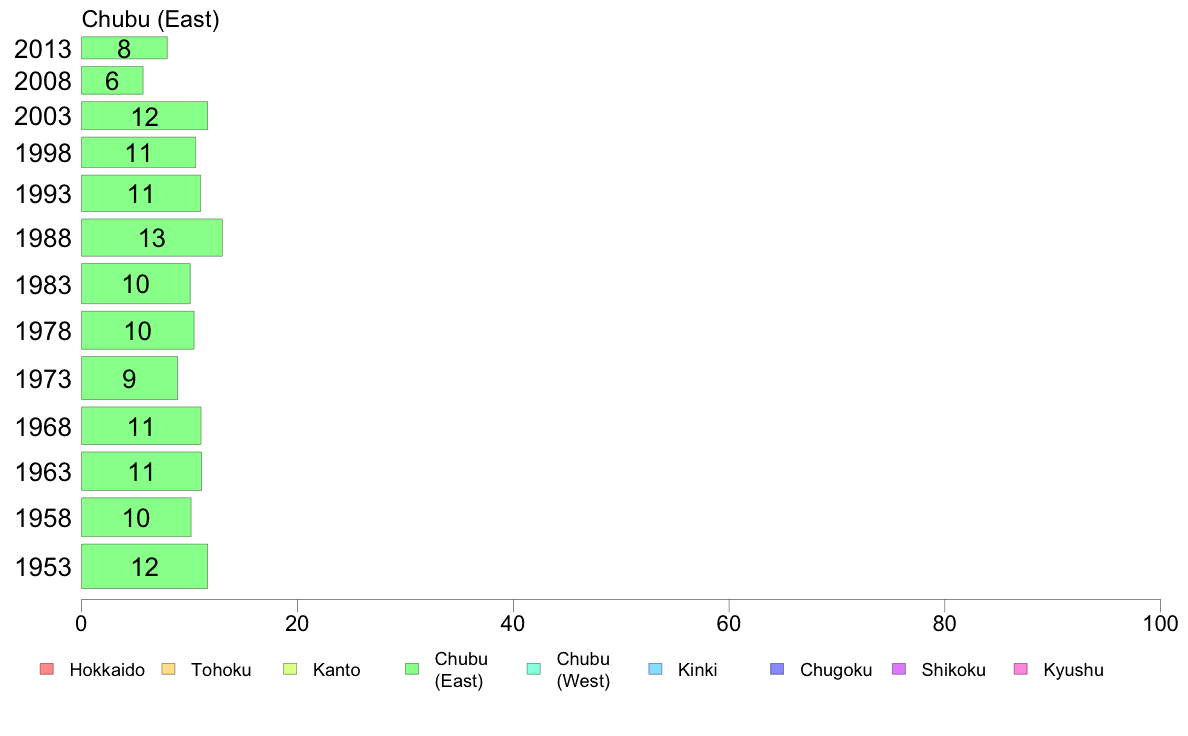Viewport: 1188px width, 736px height.
Task: Click the 100 tick on horizontal axis
Action: [x=1160, y=624]
